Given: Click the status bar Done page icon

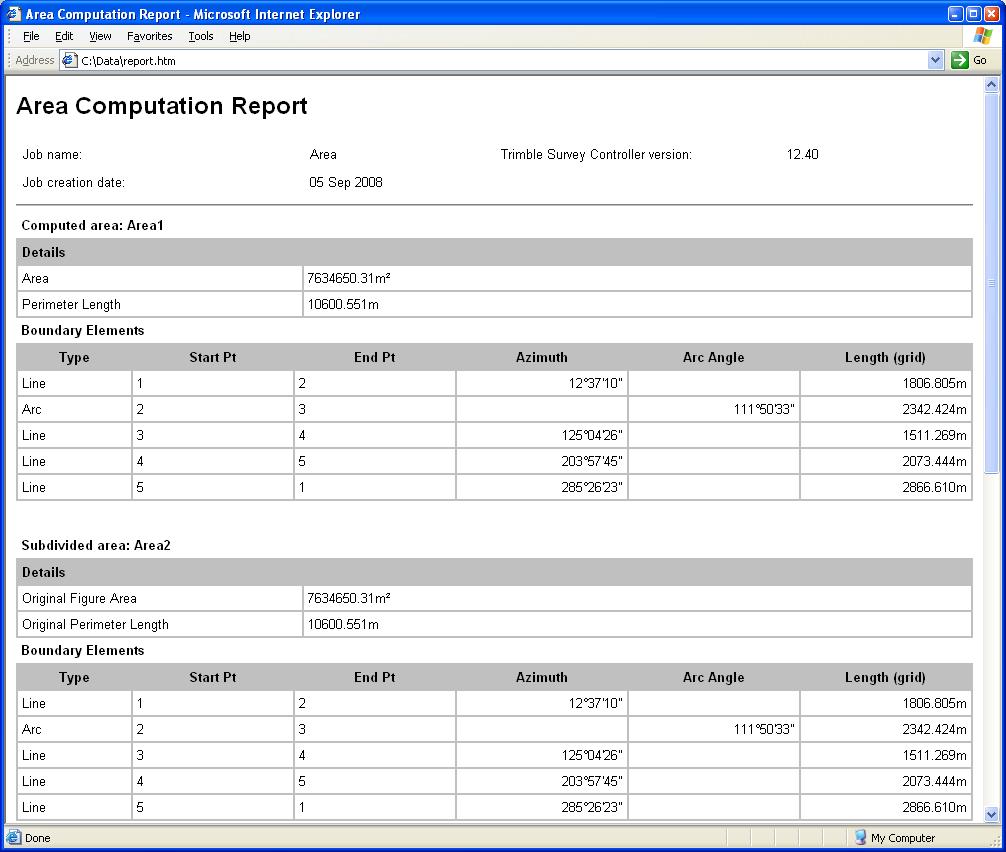Looking at the screenshot, I should [13, 838].
